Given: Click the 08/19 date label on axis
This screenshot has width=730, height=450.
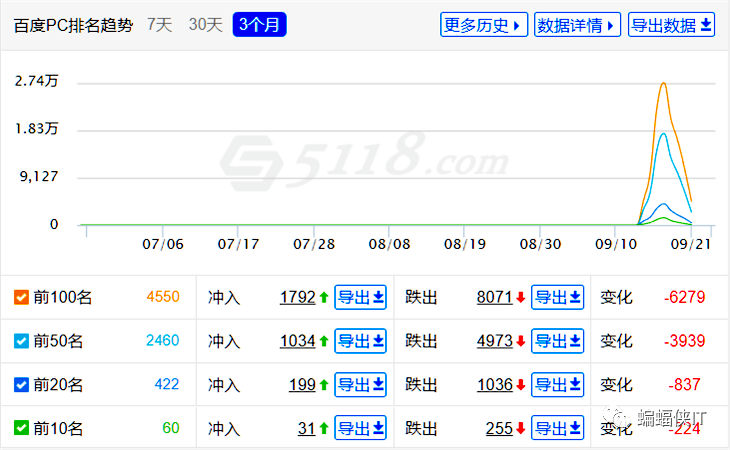Looking at the screenshot, I should point(465,244).
